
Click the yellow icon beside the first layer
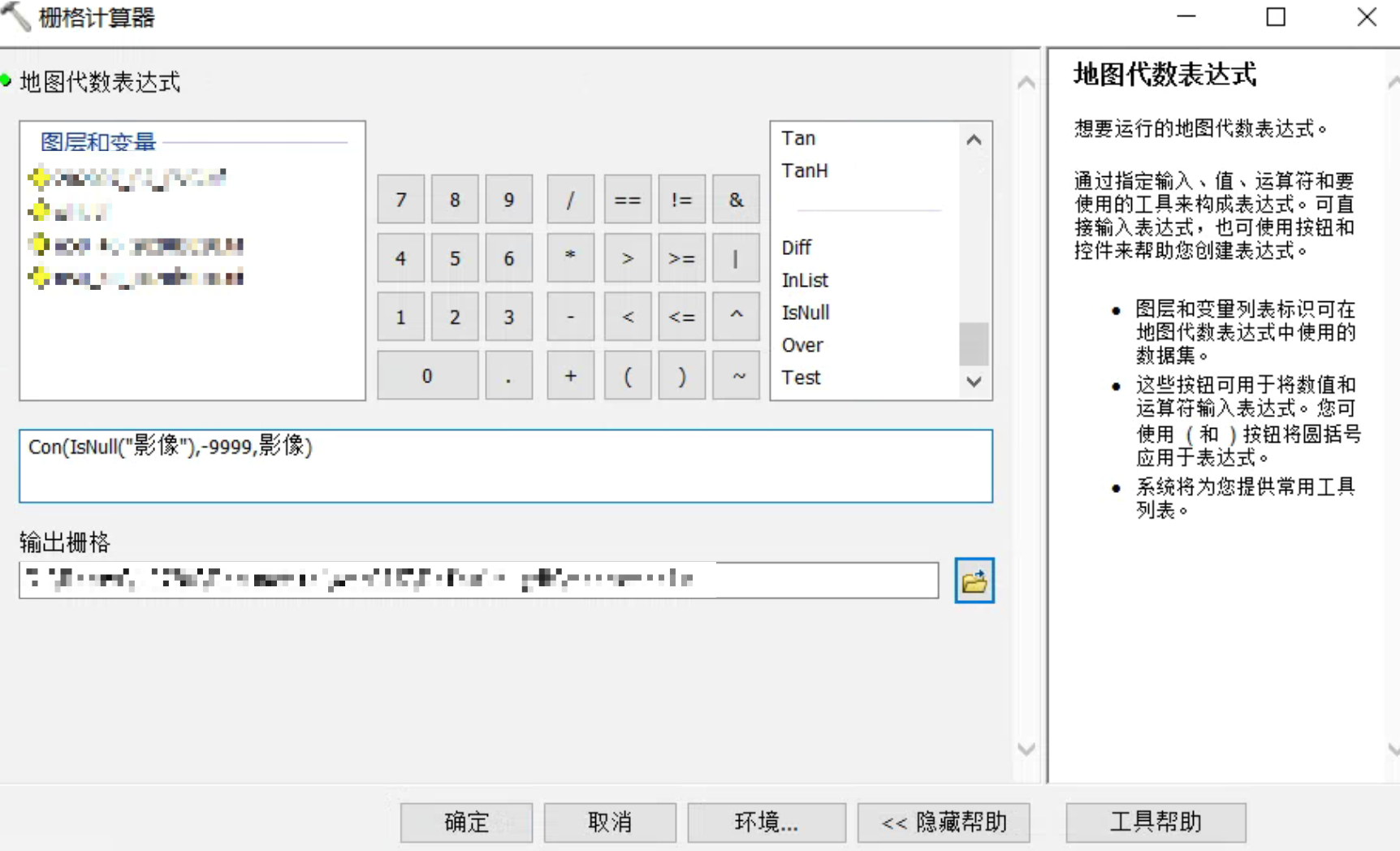coord(39,178)
